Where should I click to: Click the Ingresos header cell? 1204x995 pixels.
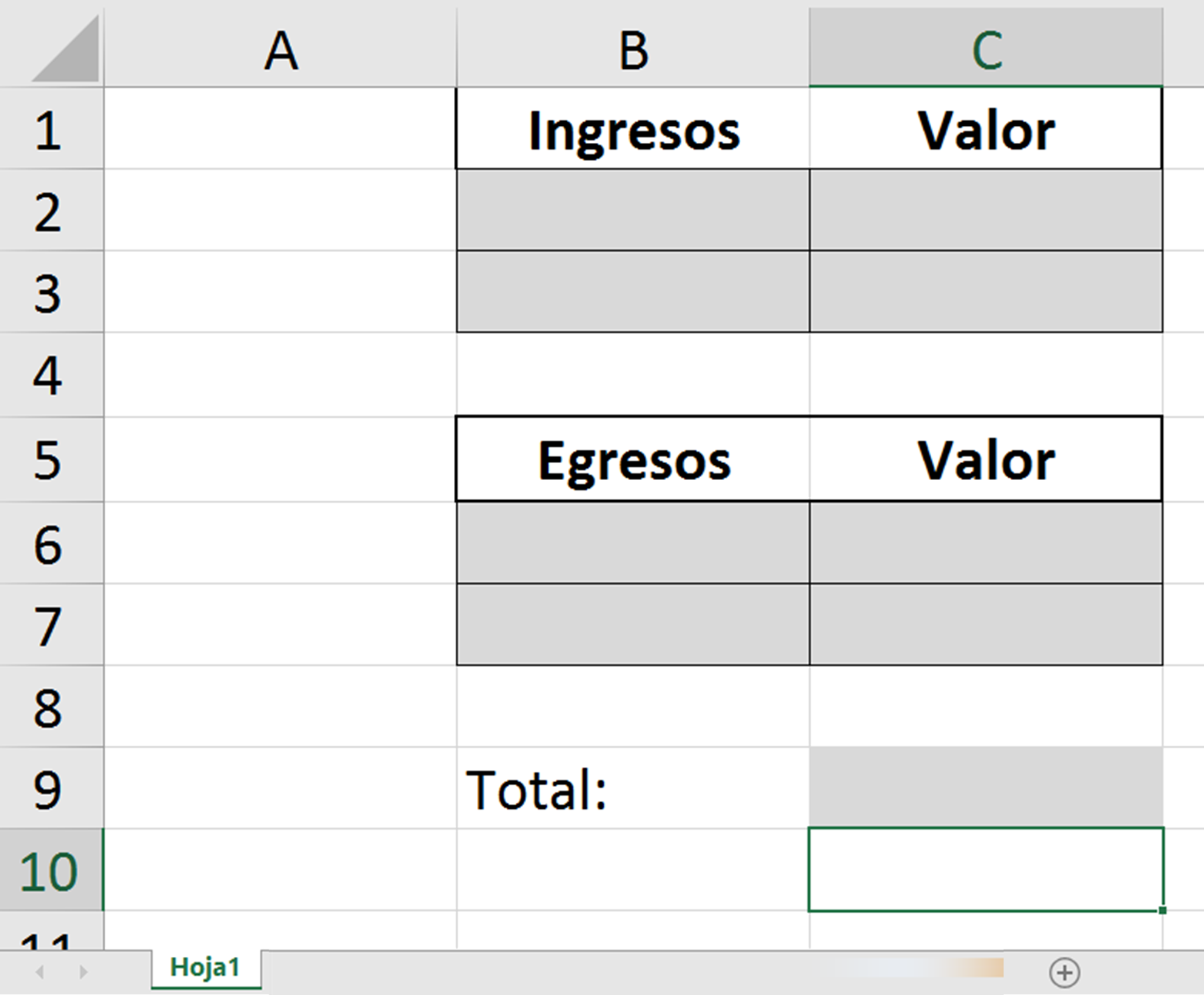[x=633, y=129]
